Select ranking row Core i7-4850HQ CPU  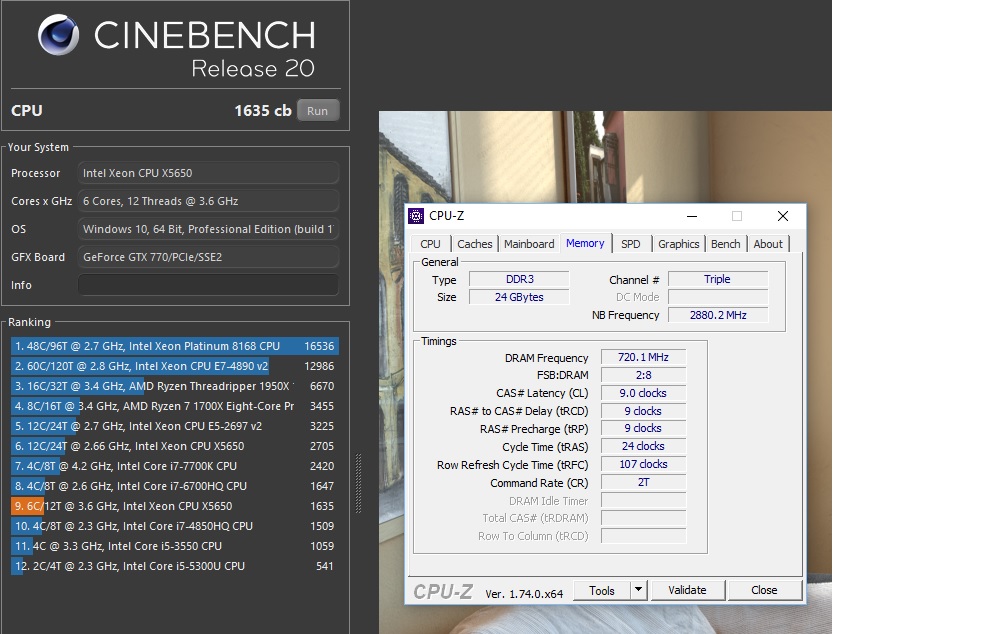[175, 526]
